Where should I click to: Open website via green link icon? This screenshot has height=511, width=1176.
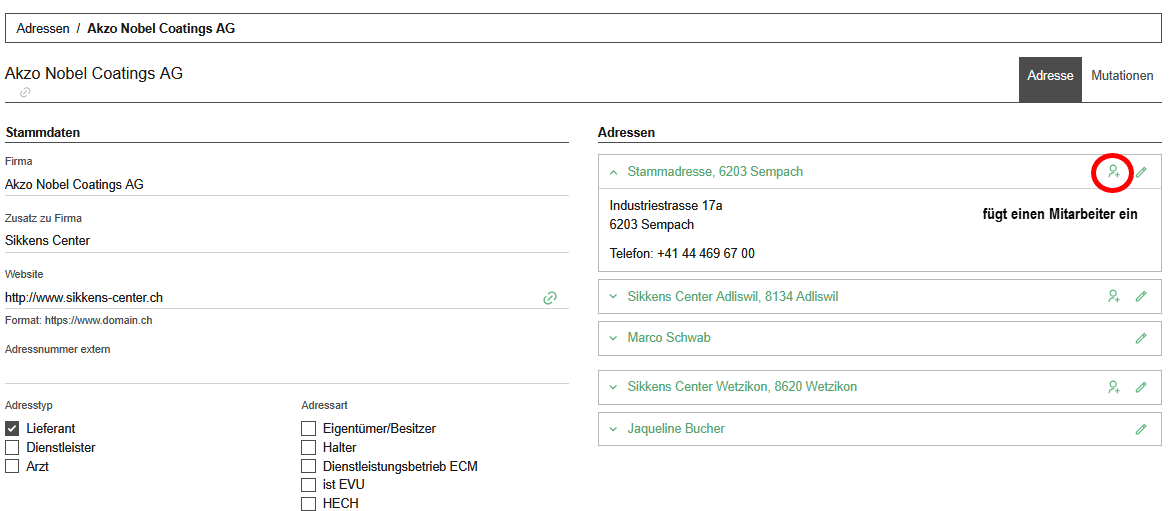click(x=549, y=298)
